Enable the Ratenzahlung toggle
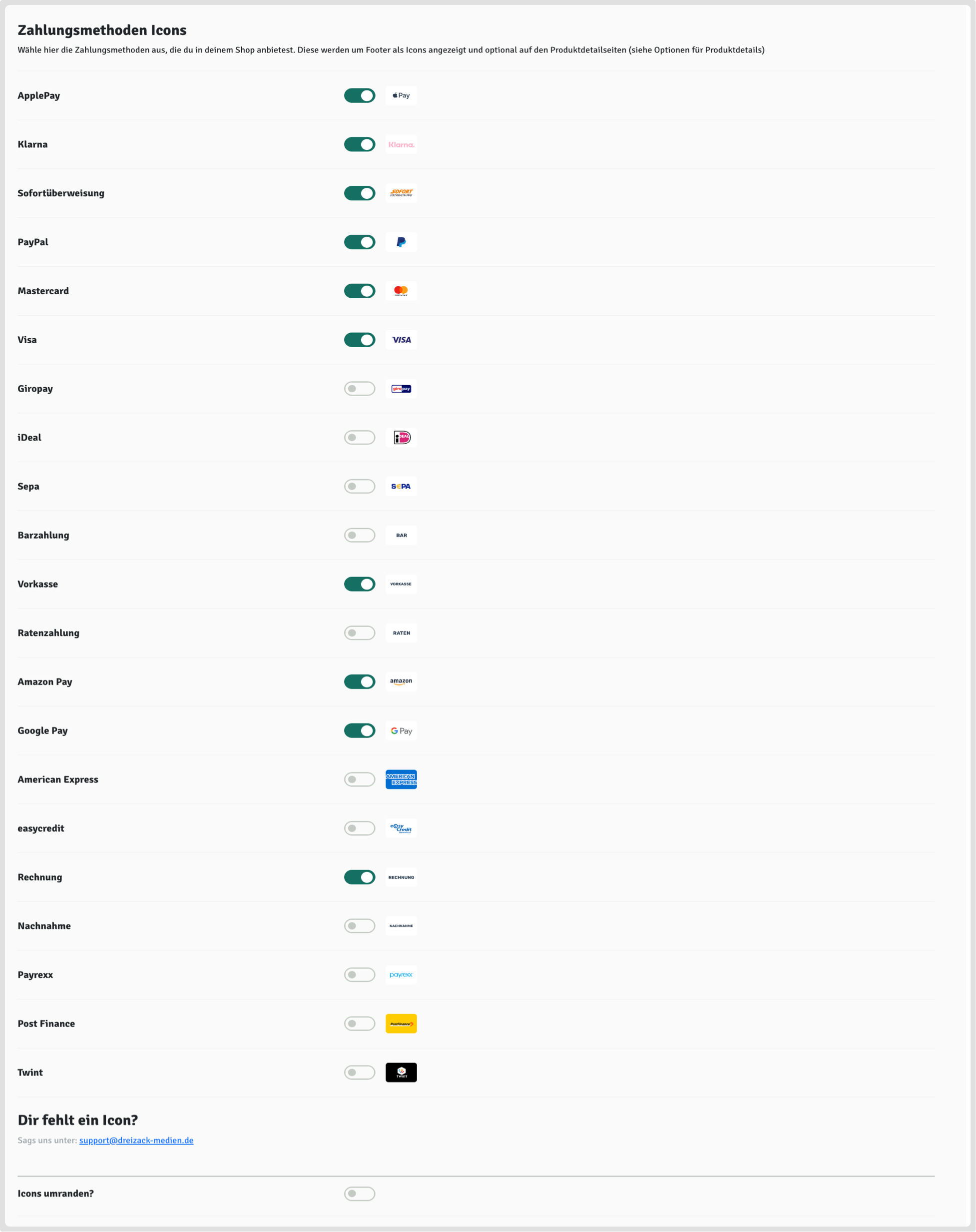 click(360, 633)
